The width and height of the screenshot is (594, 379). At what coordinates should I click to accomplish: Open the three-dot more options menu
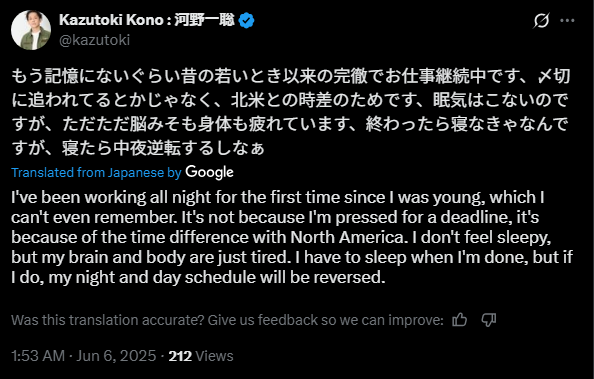(x=567, y=20)
